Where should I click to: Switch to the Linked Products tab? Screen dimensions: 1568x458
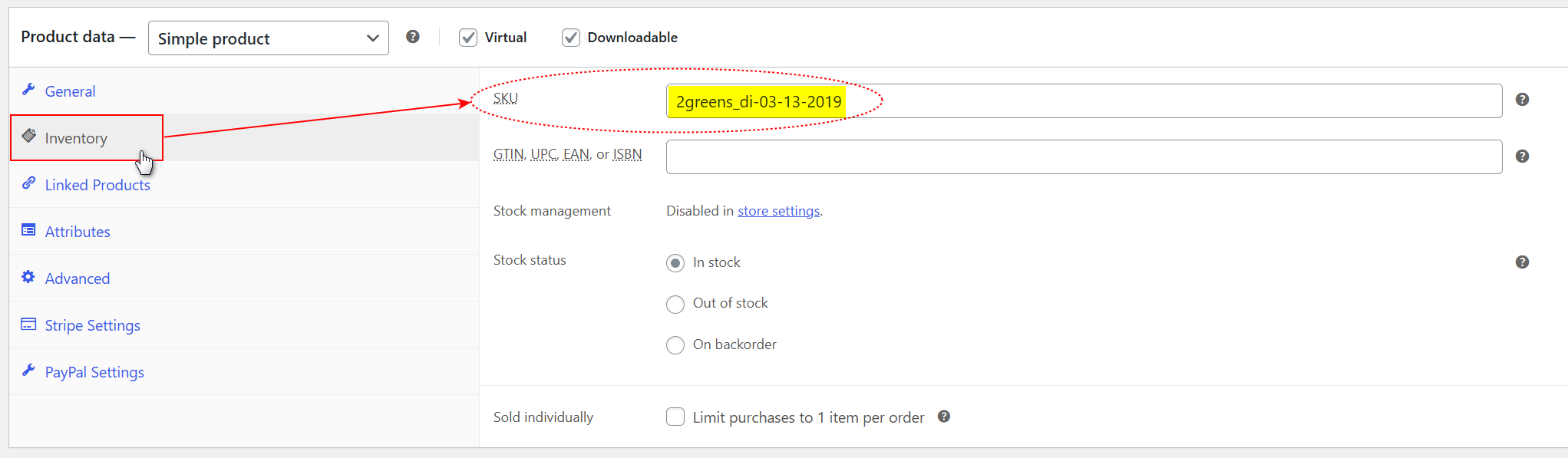tap(97, 185)
